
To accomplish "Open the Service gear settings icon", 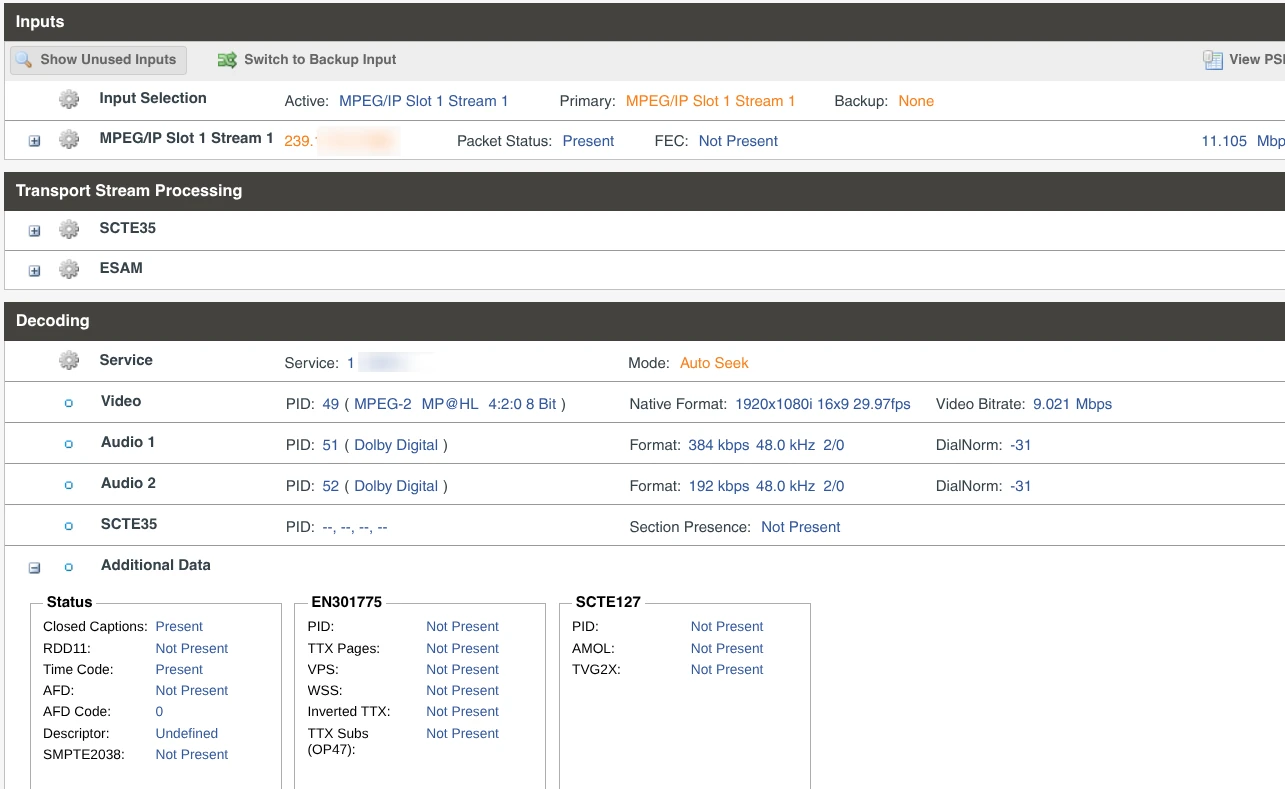I will click(68, 361).
